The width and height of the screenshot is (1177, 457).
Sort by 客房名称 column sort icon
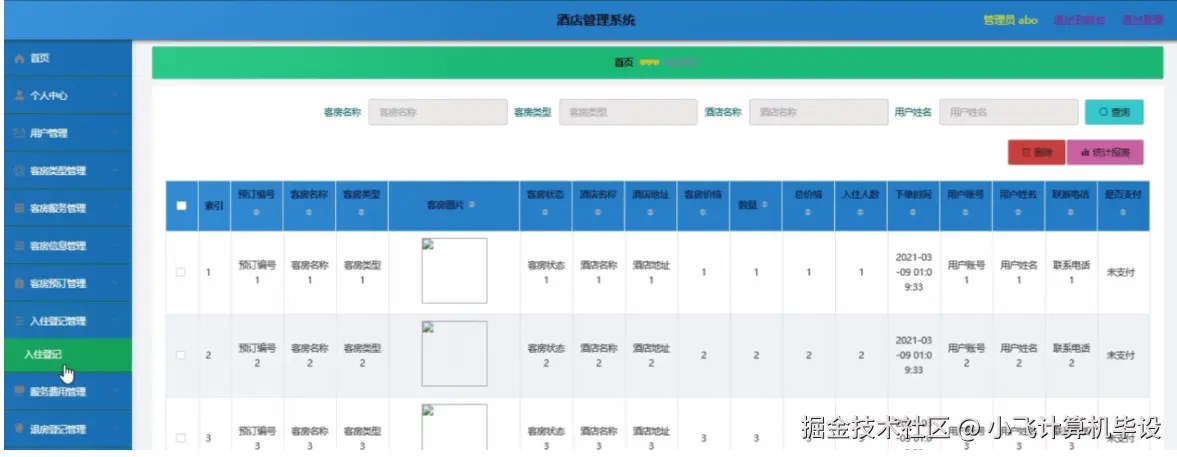309,213
